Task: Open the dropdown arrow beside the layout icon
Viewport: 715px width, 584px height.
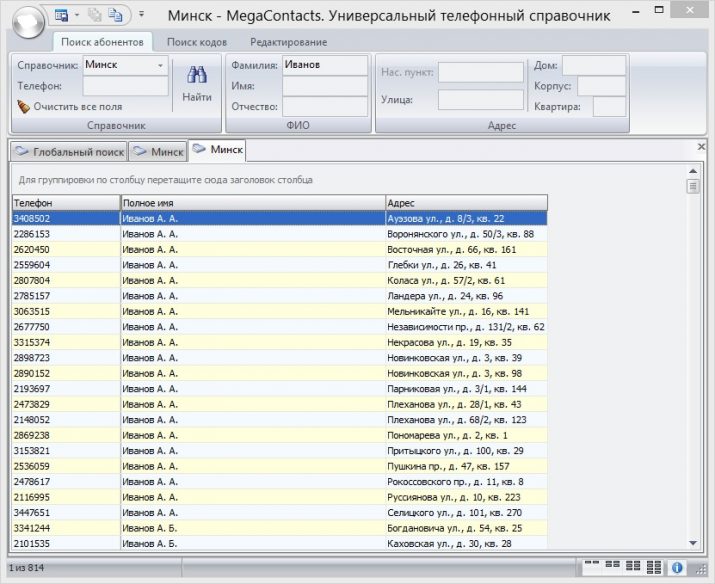Action: (77, 15)
